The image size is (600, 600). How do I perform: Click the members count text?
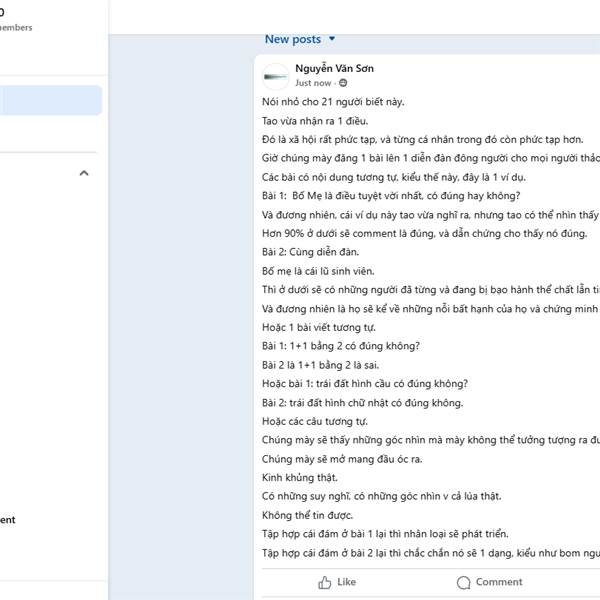(16, 28)
